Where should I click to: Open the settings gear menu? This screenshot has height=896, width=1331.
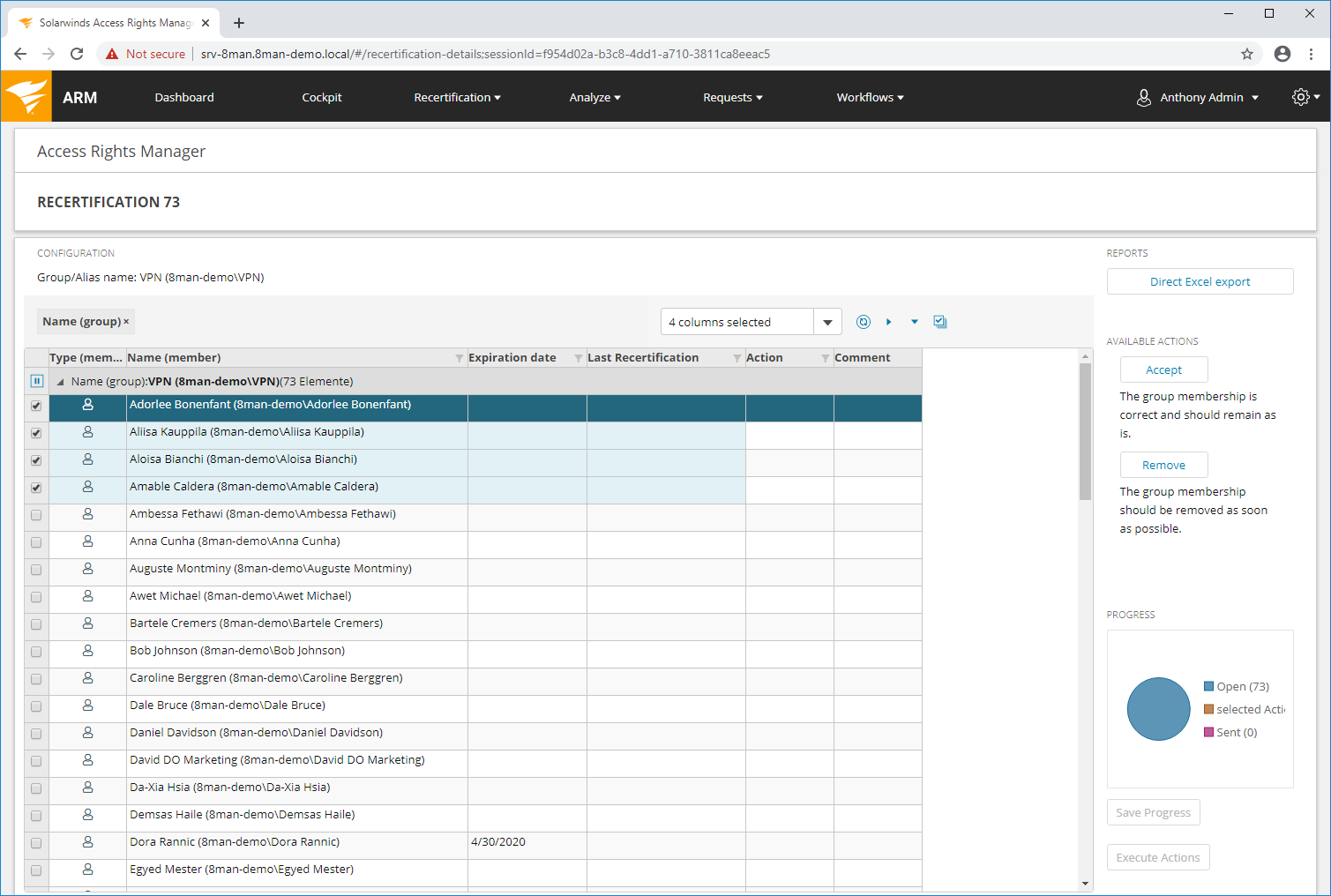[1305, 97]
